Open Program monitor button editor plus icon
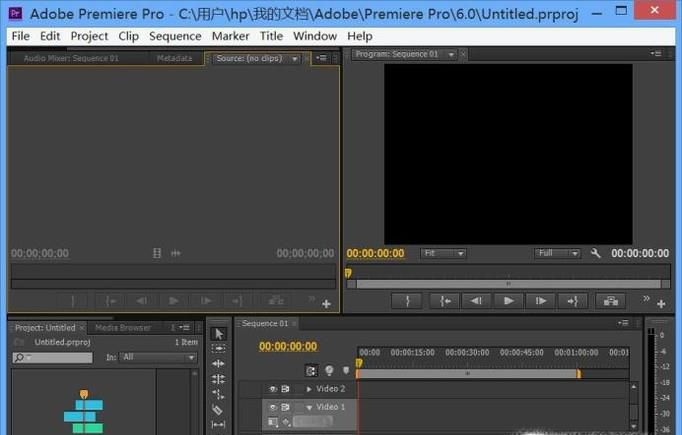The image size is (682, 435). click(661, 304)
